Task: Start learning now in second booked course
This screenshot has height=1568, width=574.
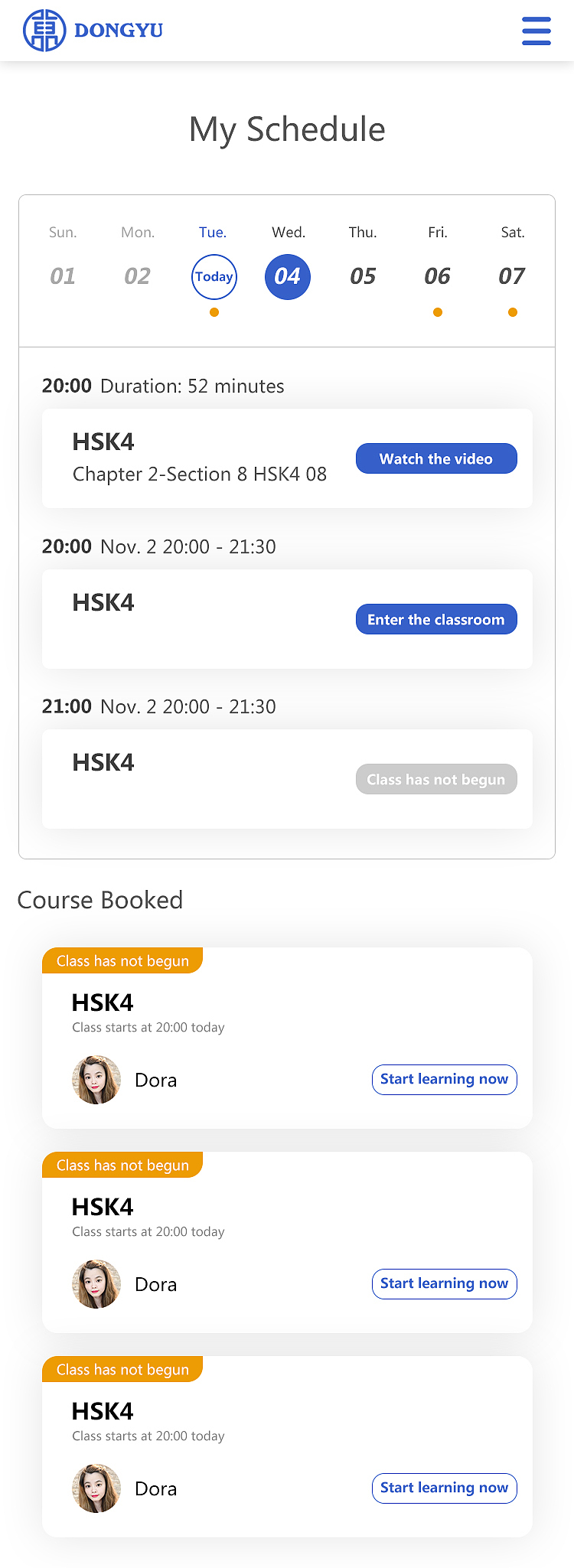Action: 444,1283
